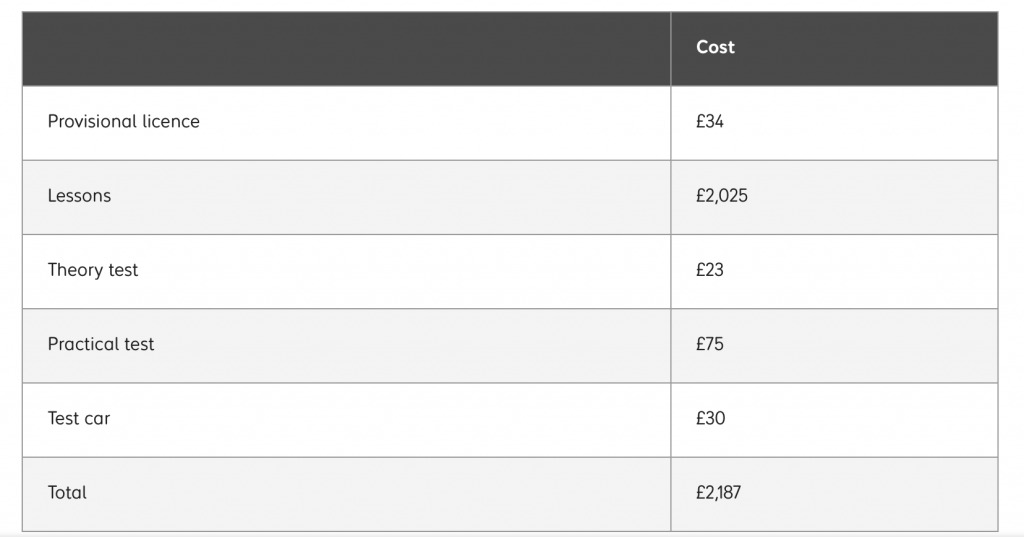Click the £75 practical test cost
This screenshot has height=537, width=1024.
pyautogui.click(x=709, y=344)
